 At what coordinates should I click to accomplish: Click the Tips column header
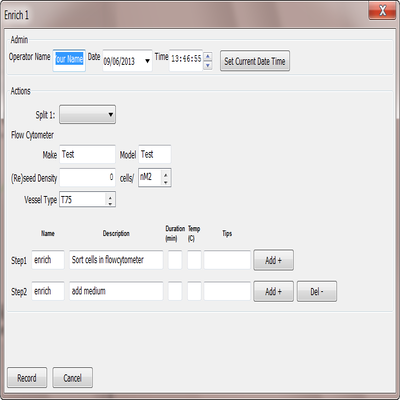[227, 233]
